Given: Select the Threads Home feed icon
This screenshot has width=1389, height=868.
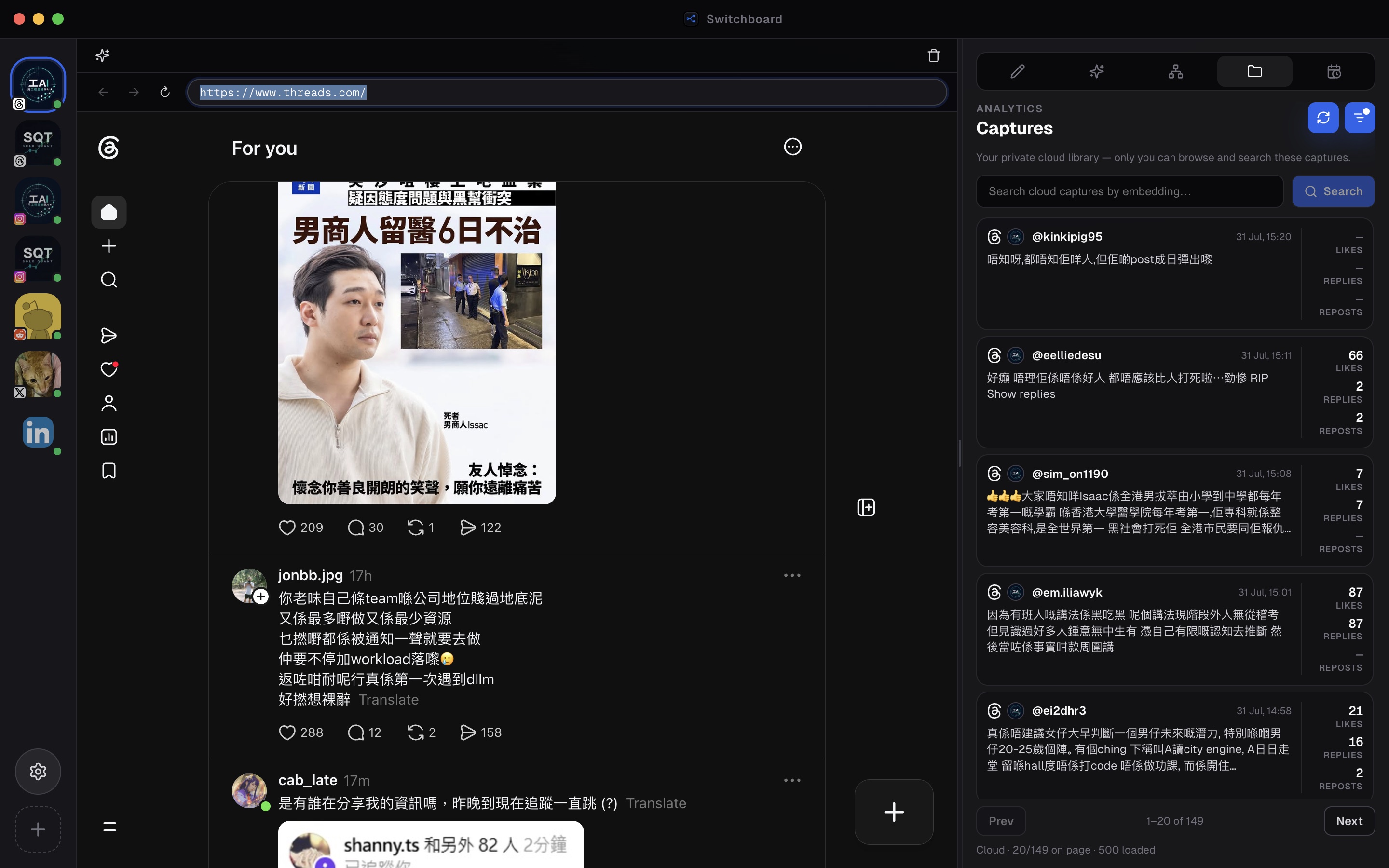Looking at the screenshot, I should [109, 212].
